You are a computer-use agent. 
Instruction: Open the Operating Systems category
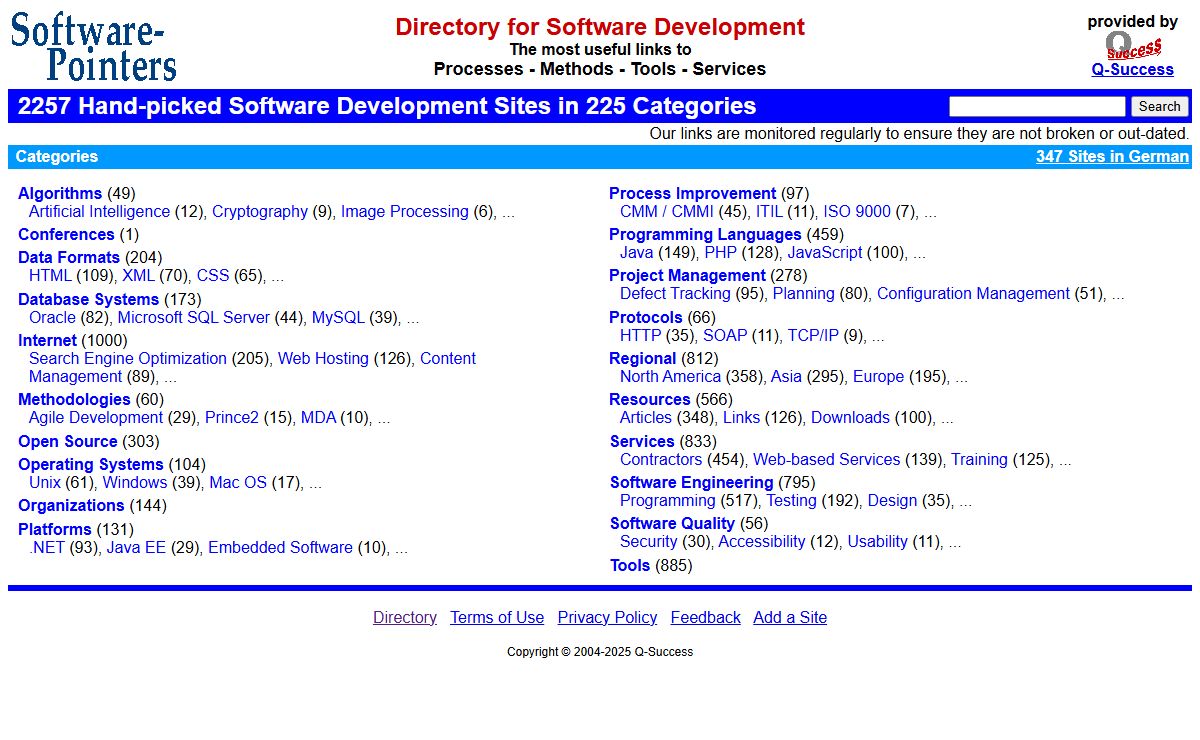pos(90,465)
